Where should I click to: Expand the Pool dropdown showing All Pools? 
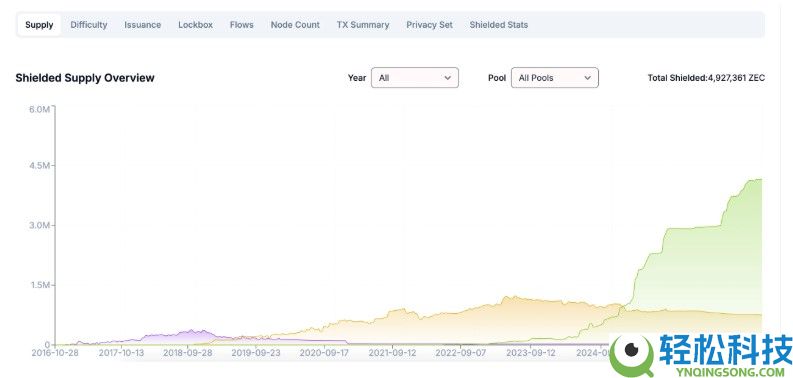tap(555, 78)
